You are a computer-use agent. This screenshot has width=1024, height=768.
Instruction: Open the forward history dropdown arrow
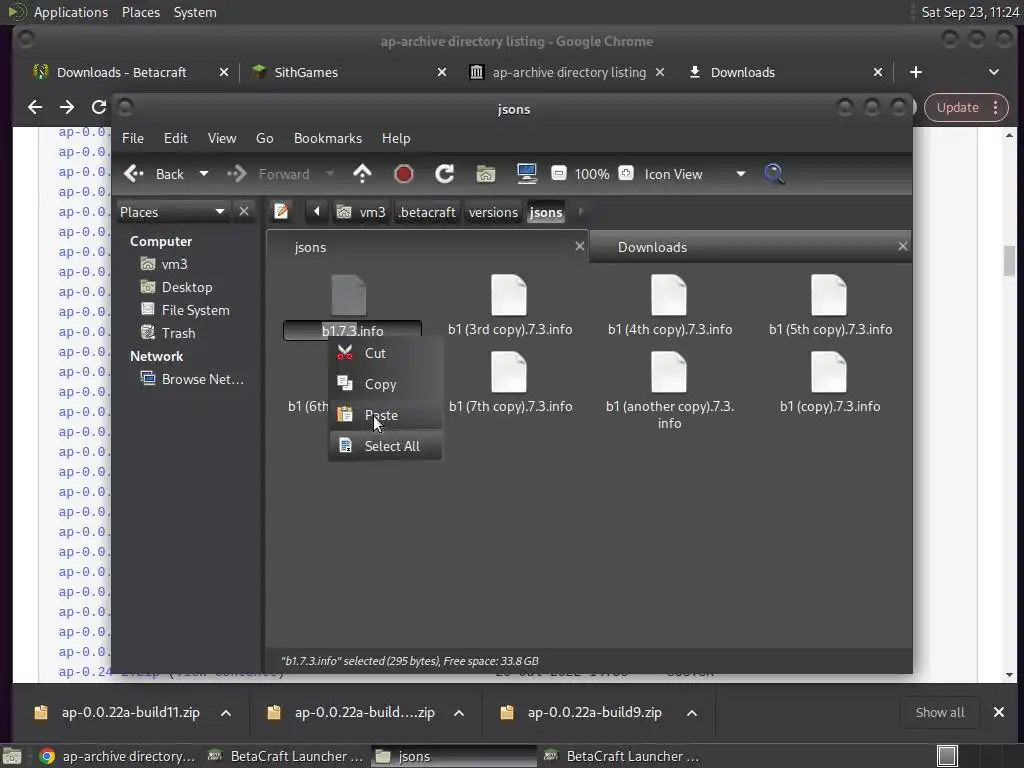(330, 174)
